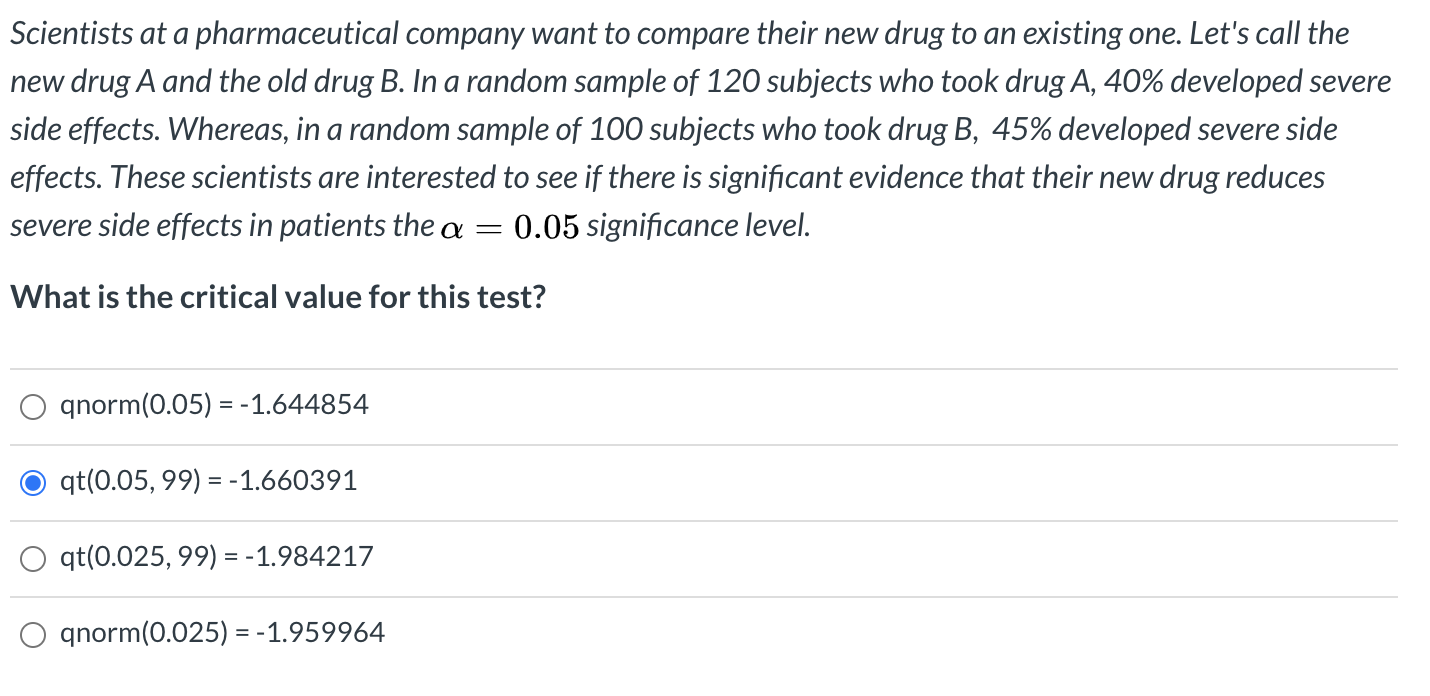Pick the qnorm(0.025) = -1.959964 radio button
The image size is (1430, 696).
click(33, 634)
